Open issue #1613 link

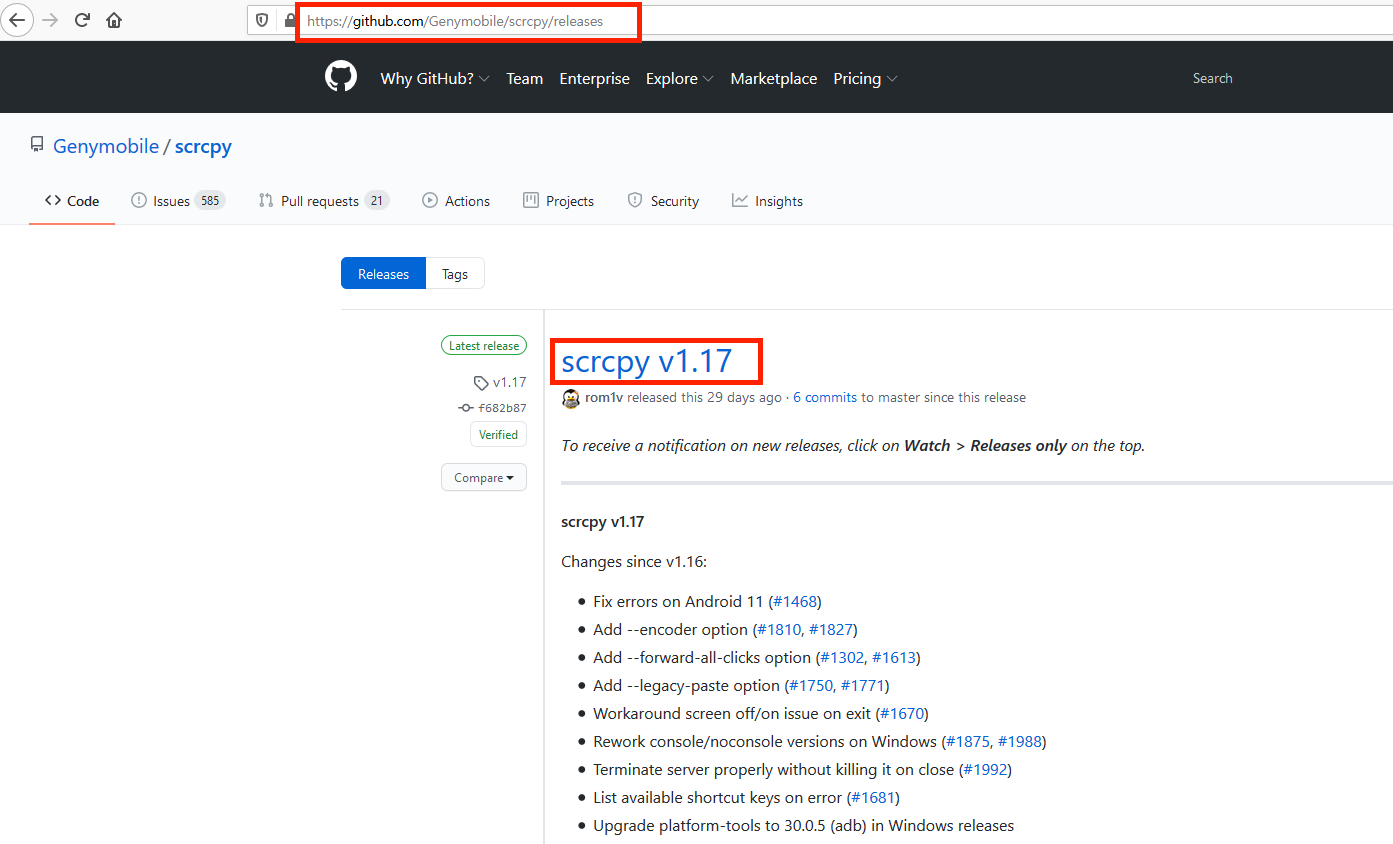(x=894, y=658)
